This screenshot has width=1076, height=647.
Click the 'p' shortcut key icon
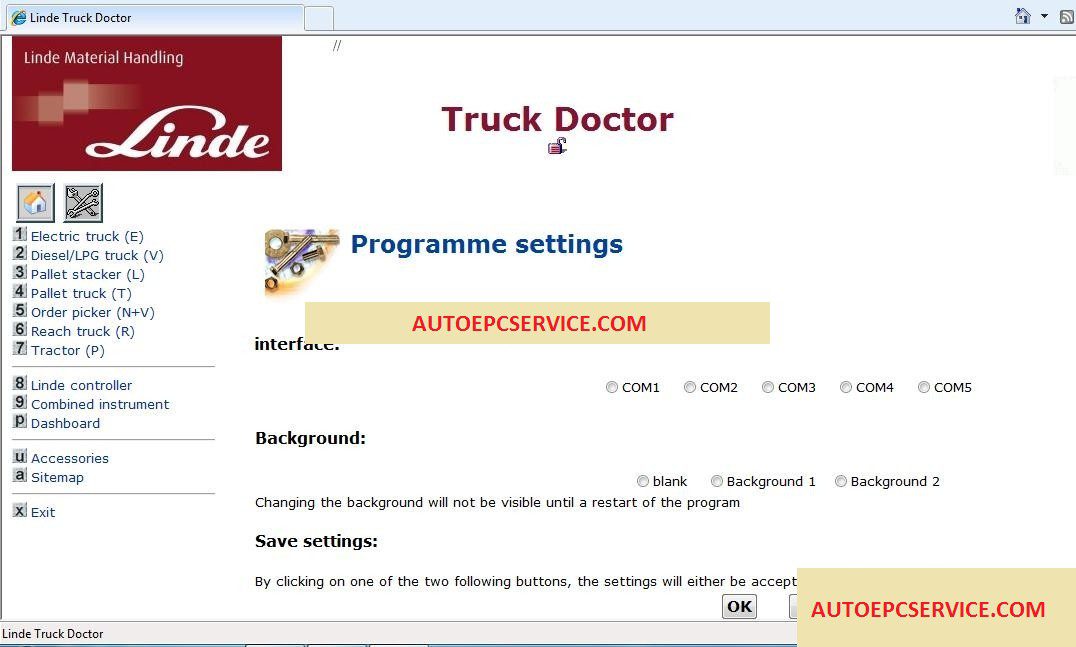[20, 421]
